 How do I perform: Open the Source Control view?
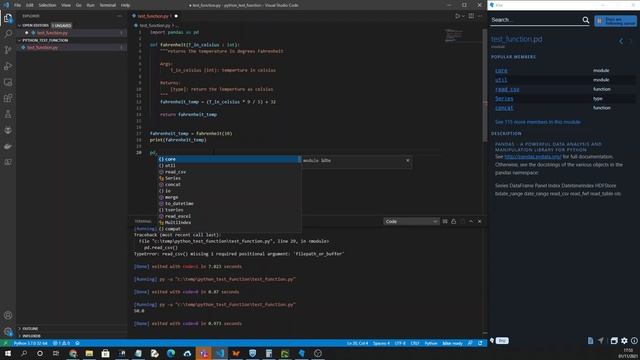(8, 50)
